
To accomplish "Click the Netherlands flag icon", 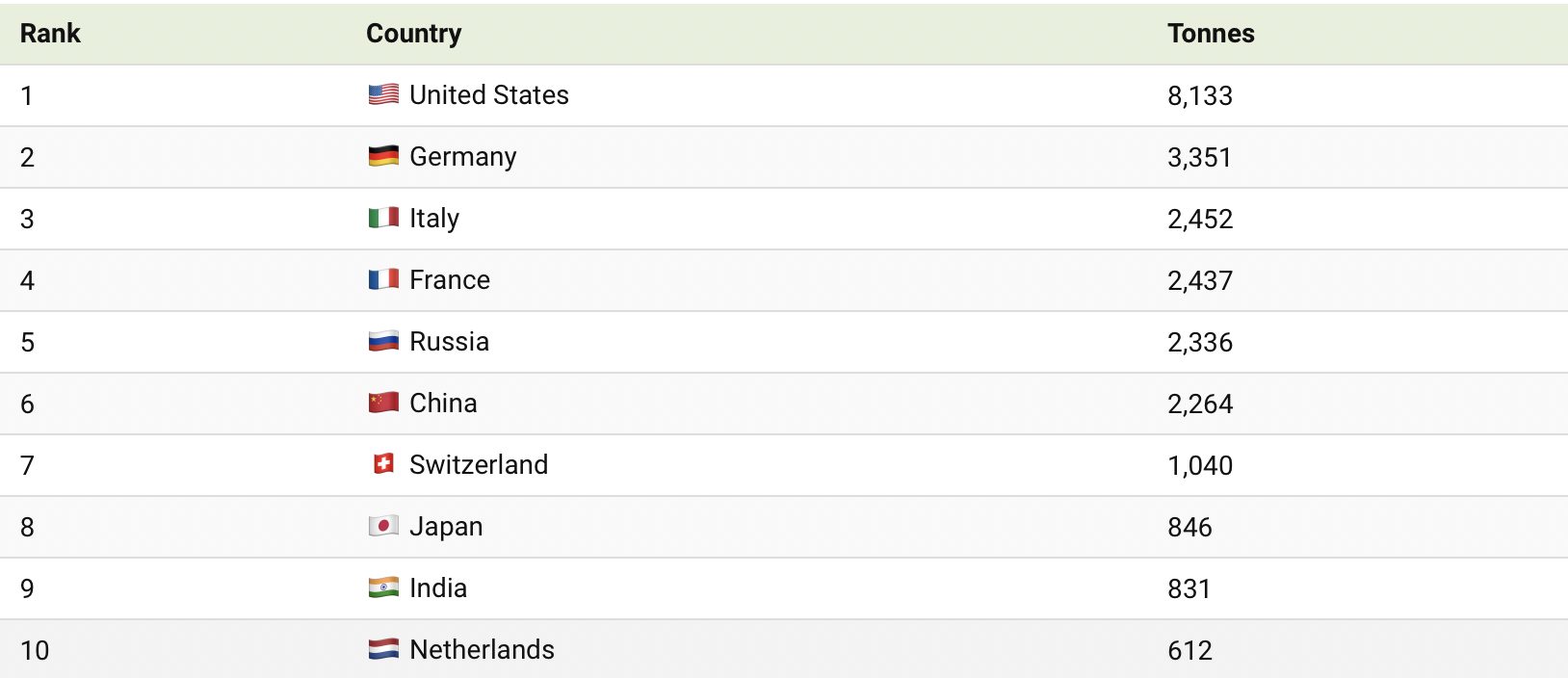I will tap(383, 649).
